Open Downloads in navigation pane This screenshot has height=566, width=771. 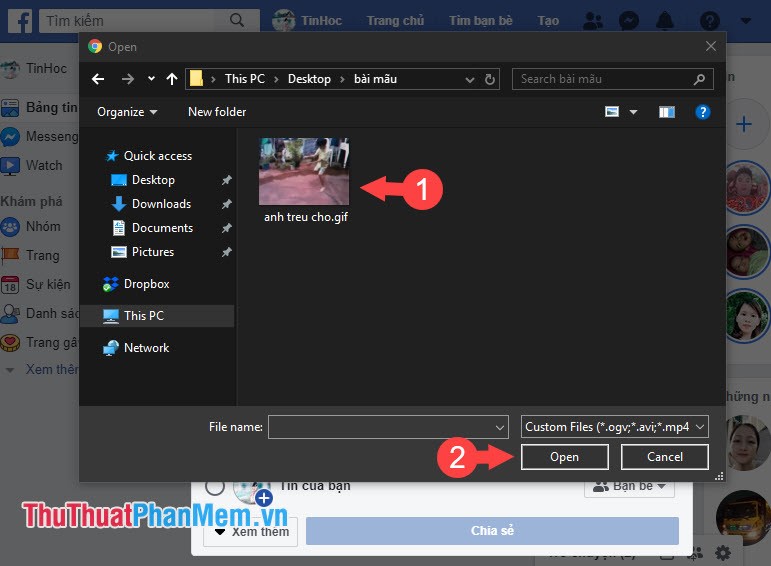[151, 204]
